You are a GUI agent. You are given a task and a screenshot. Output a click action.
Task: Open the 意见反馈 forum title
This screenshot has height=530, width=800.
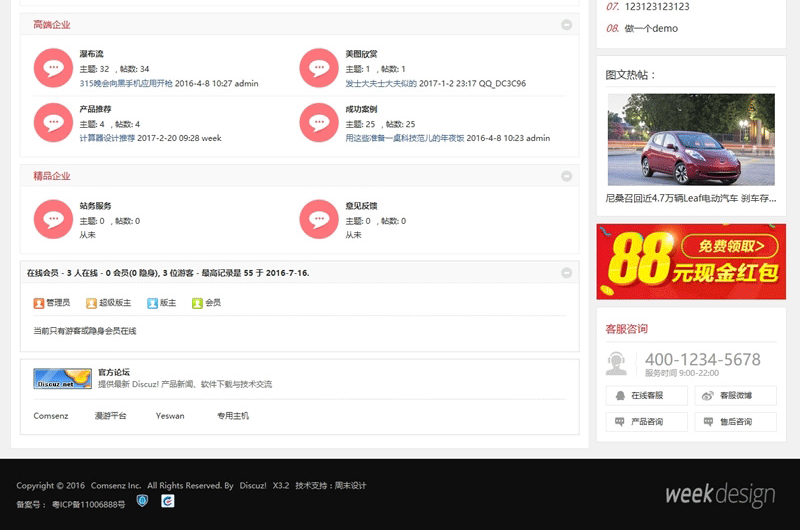click(361, 206)
